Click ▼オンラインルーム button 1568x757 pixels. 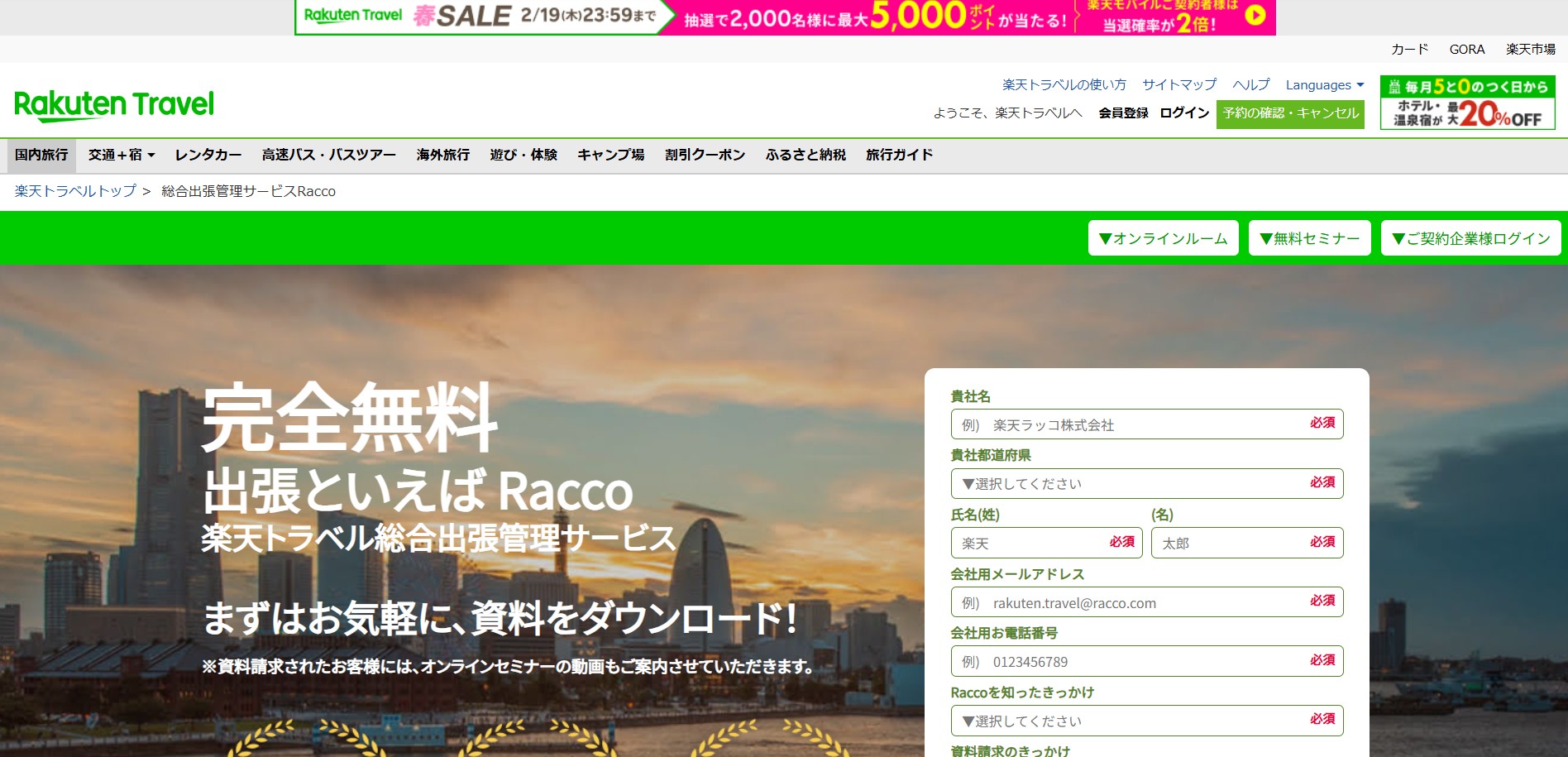pos(1163,238)
